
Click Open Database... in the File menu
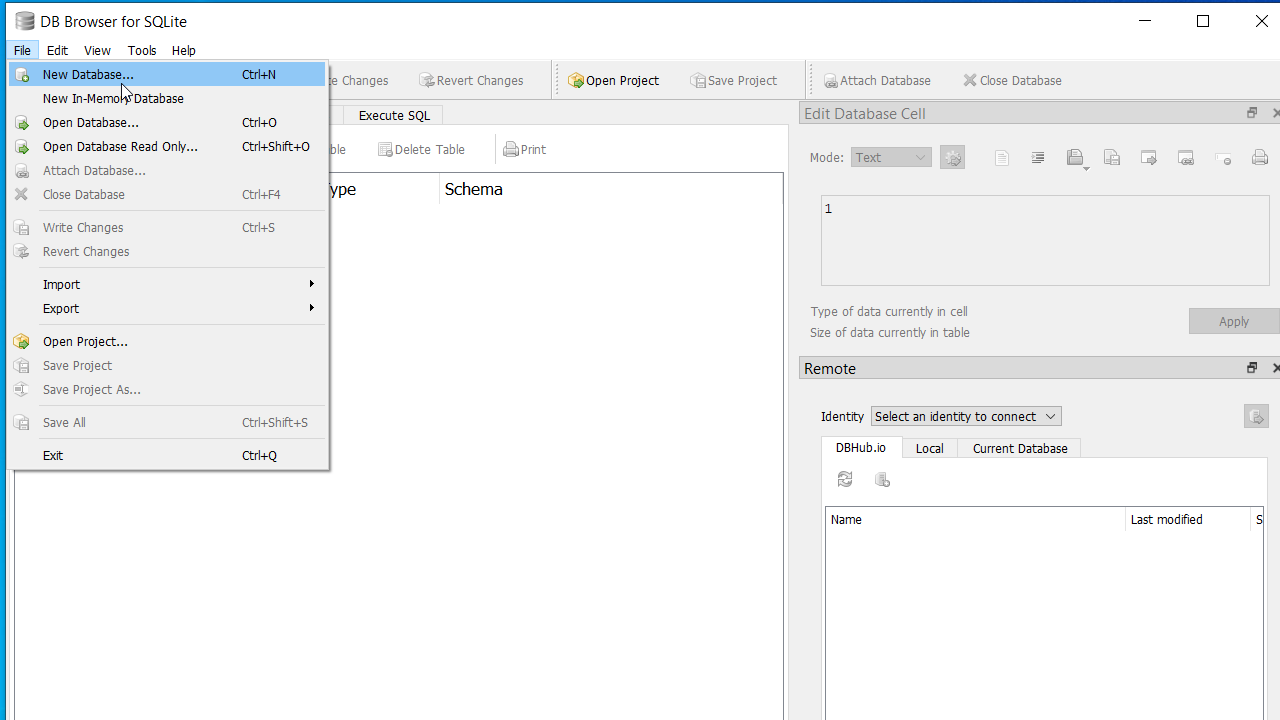coord(167,122)
